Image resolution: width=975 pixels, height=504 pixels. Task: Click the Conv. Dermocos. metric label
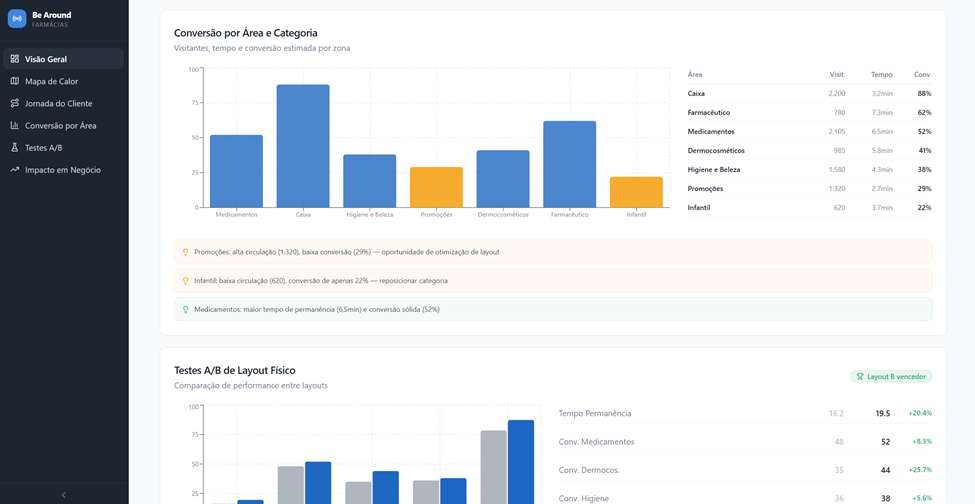pos(589,470)
